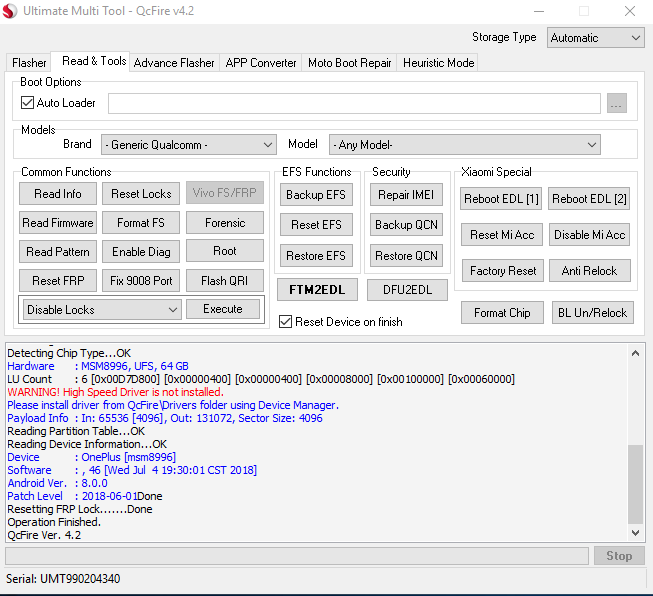Click the Forensic button
The width and height of the screenshot is (653, 596).
pyautogui.click(x=225, y=223)
